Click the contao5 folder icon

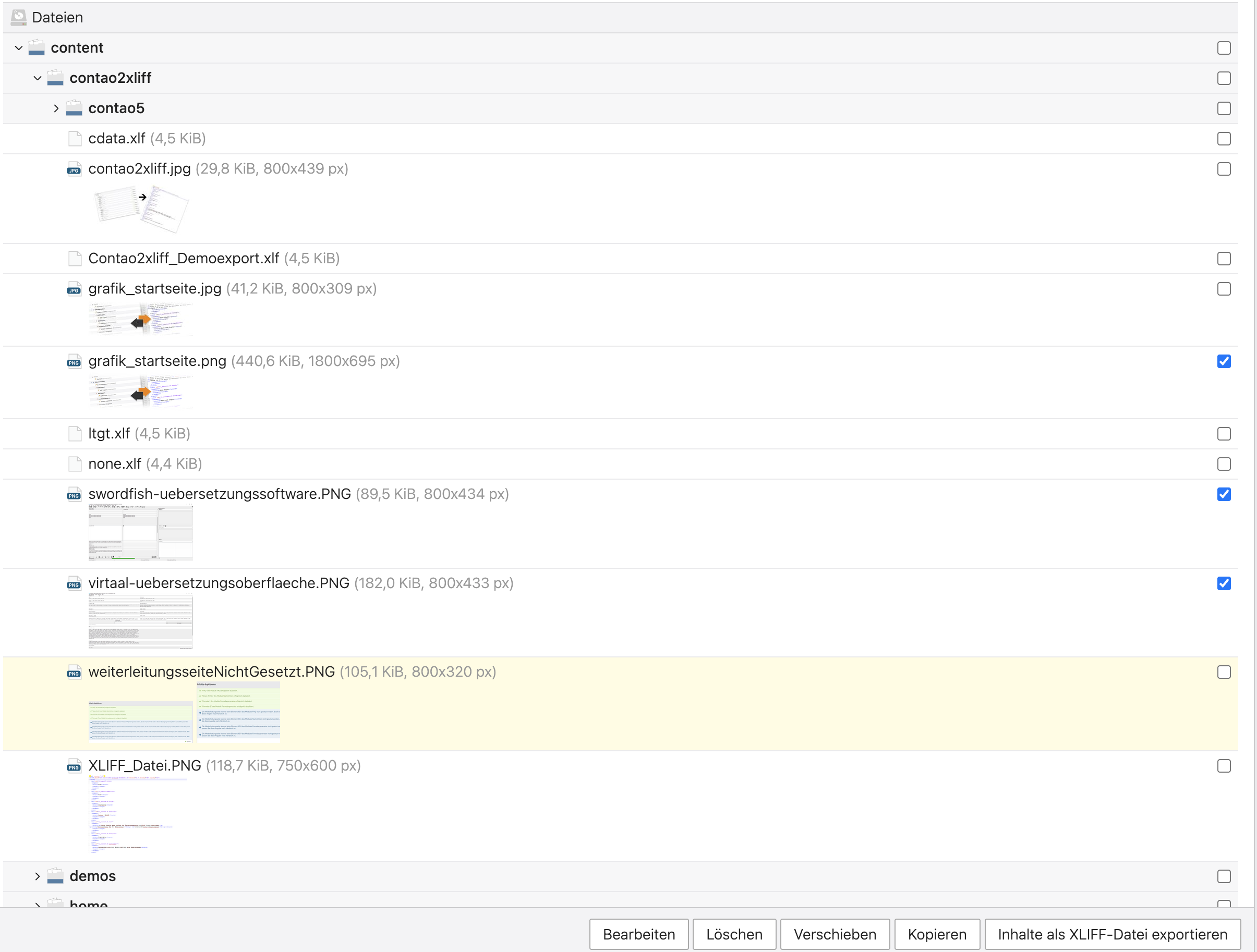(74, 108)
